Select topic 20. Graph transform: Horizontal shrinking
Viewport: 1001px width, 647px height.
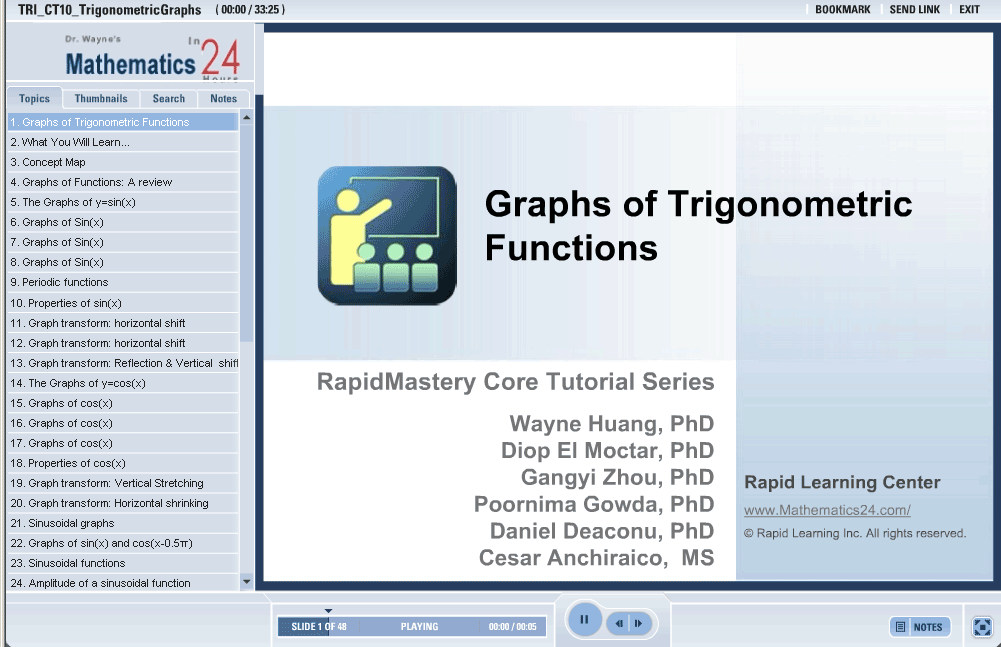point(123,503)
